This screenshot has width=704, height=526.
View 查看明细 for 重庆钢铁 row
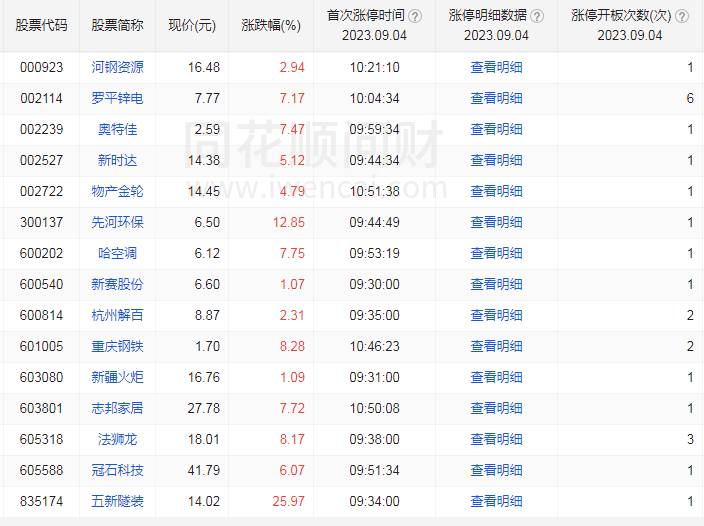(497, 346)
